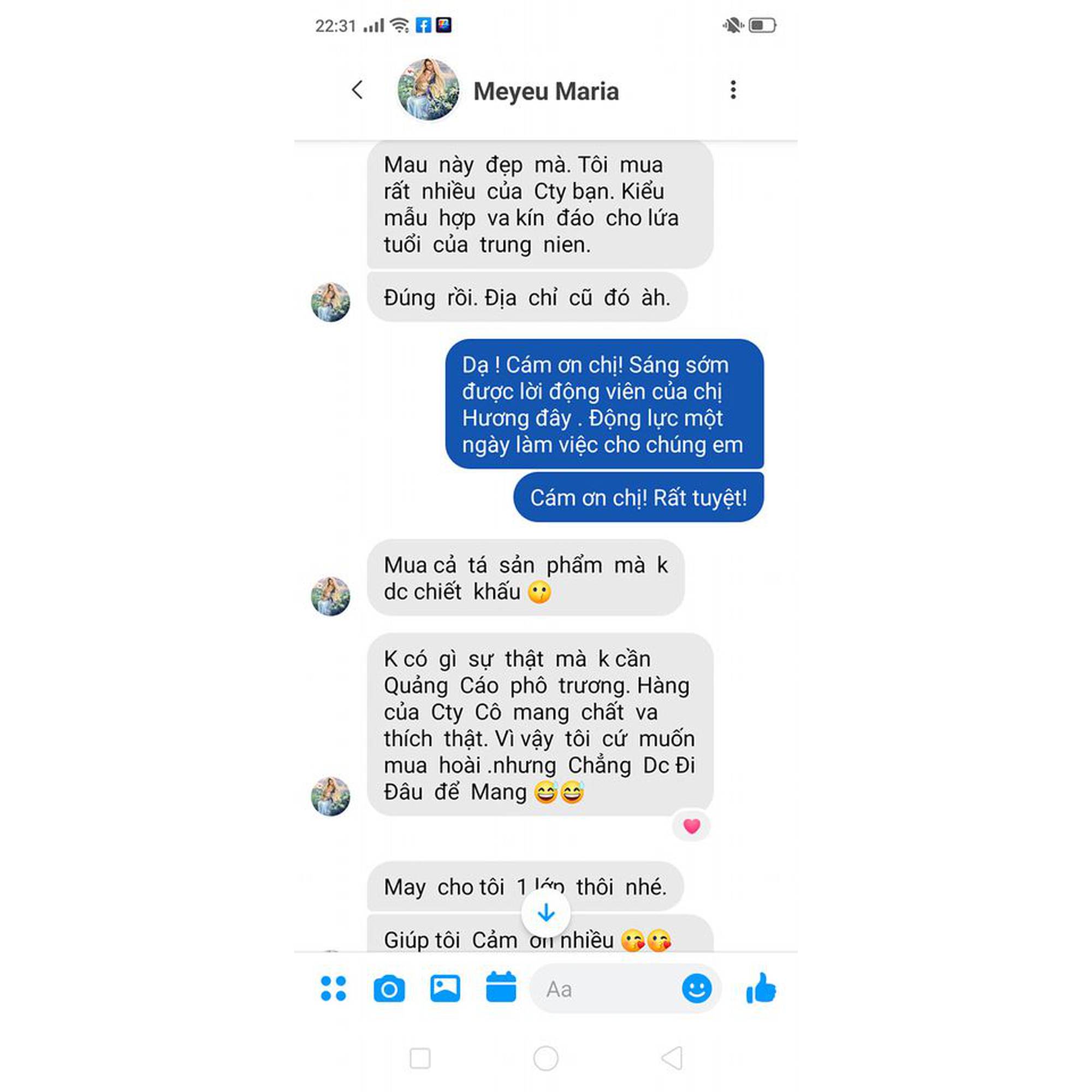
Task: Tap the Aa message input field
Action: [x=605, y=989]
